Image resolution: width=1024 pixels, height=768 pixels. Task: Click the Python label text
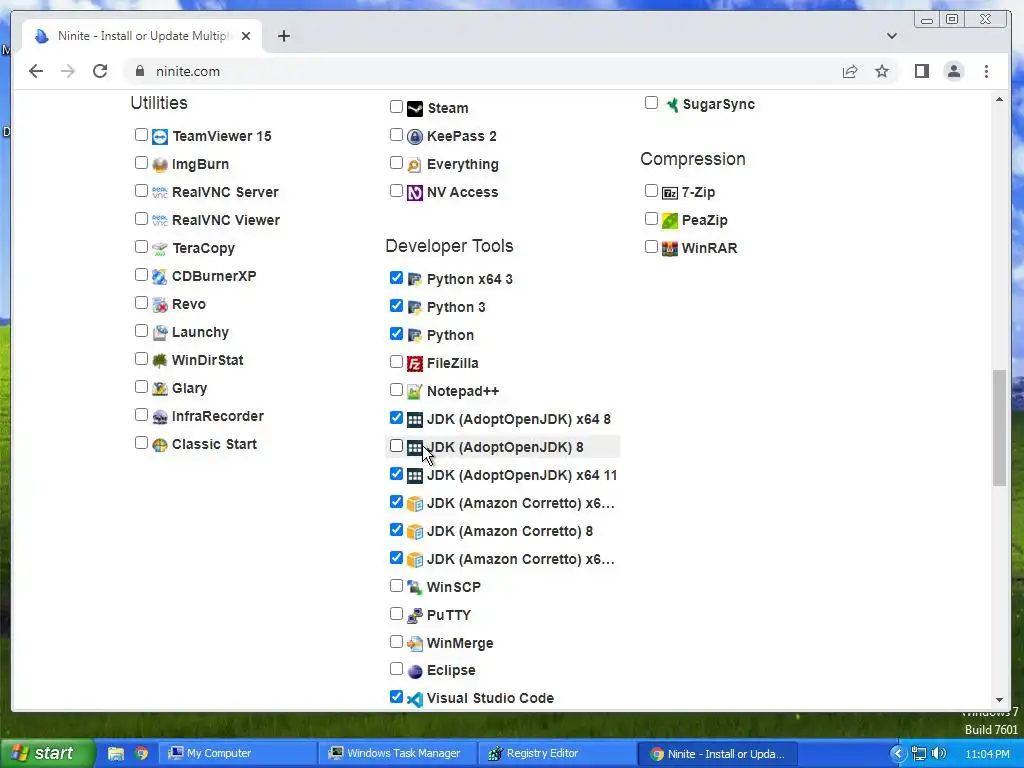(x=450, y=336)
